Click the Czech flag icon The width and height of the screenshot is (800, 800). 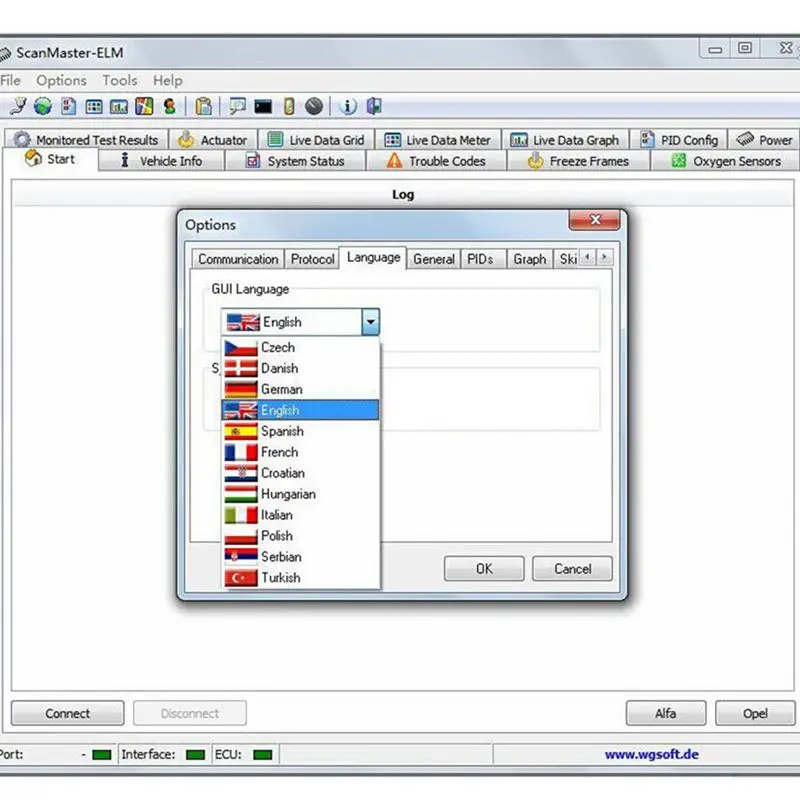tap(241, 347)
